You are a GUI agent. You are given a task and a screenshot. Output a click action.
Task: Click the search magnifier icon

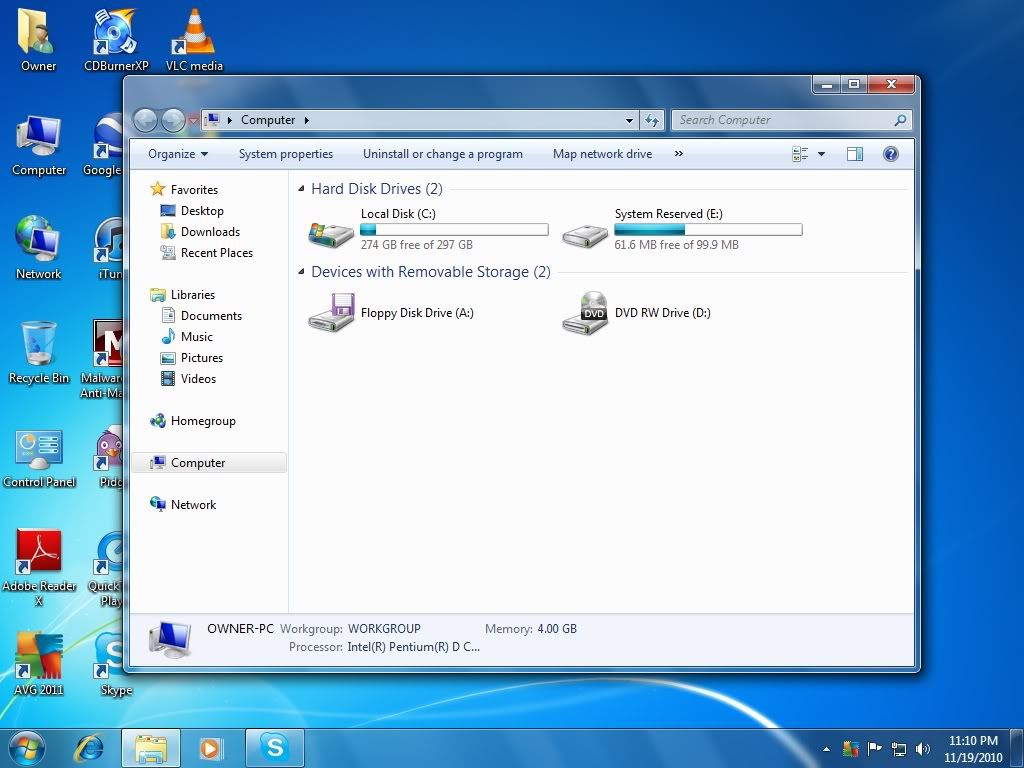[x=900, y=120]
